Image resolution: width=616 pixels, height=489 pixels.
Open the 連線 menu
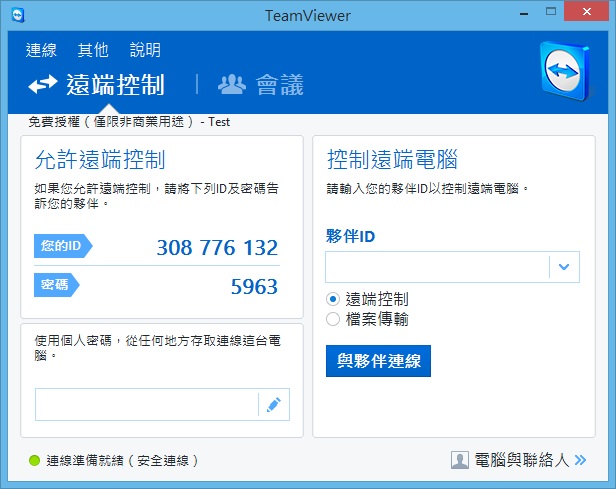pos(41,50)
